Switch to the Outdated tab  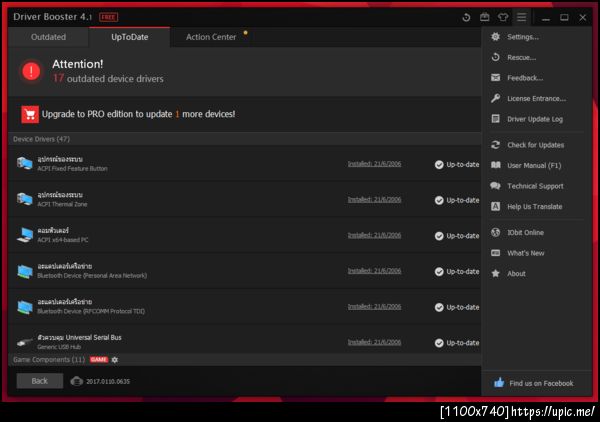[48, 37]
